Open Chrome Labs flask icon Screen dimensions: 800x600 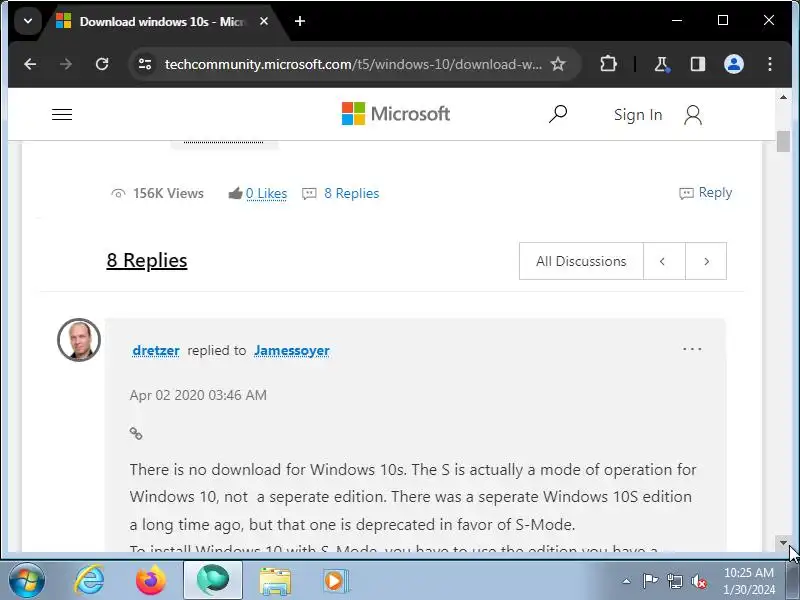coord(661,64)
